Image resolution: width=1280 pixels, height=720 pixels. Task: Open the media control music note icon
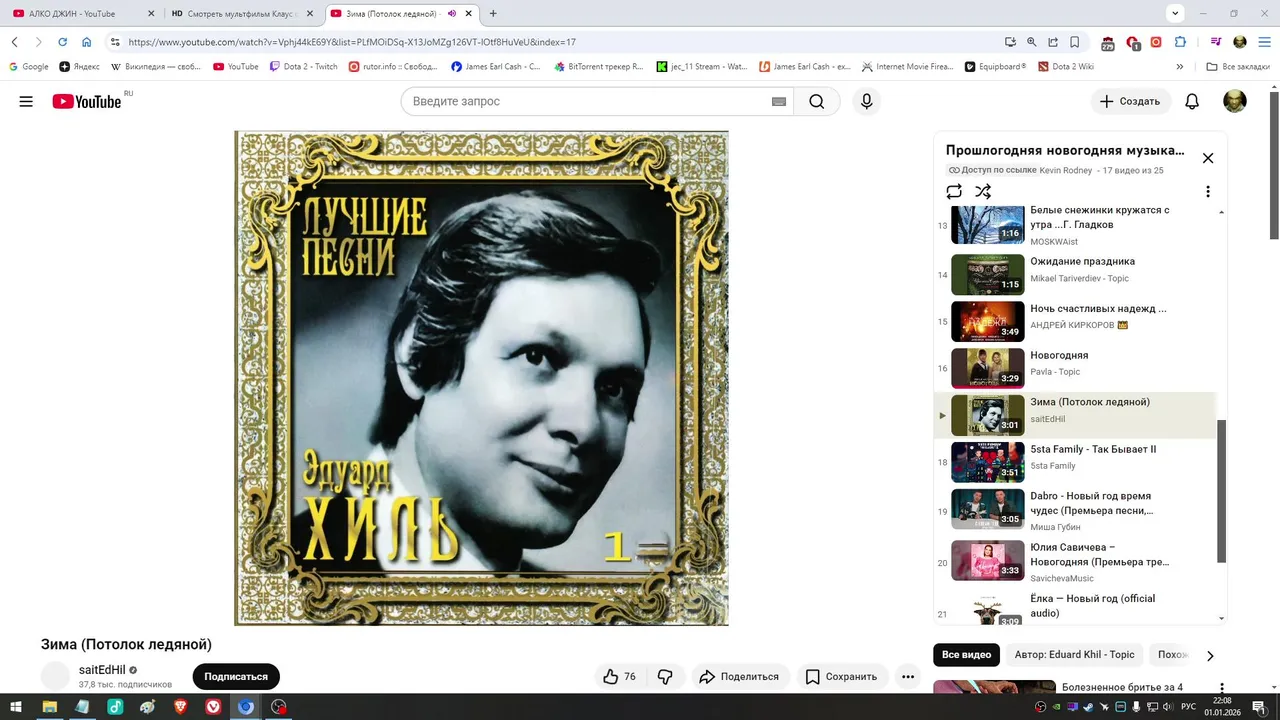1215,42
